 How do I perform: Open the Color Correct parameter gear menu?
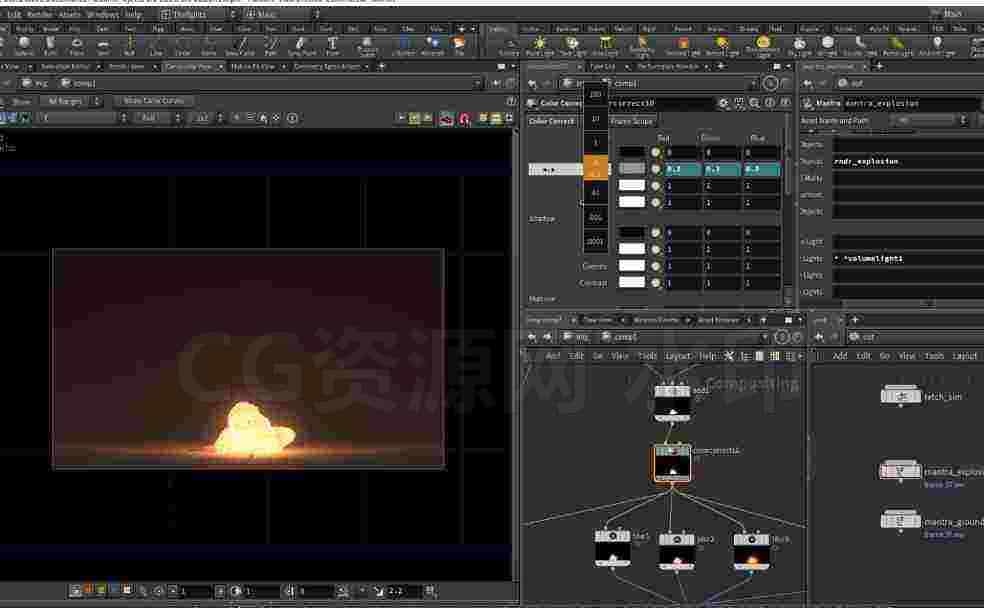click(x=724, y=103)
